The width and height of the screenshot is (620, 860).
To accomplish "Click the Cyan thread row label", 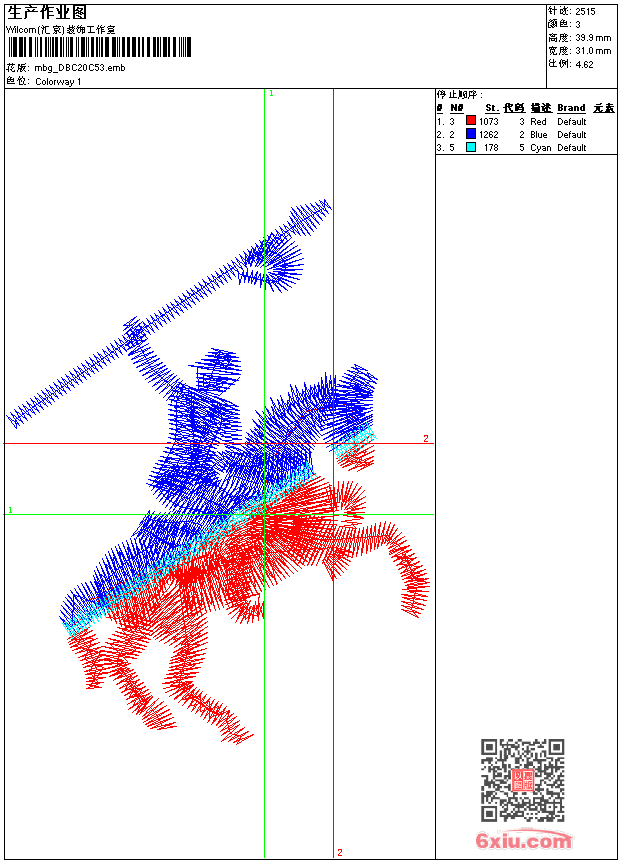I will pos(540,148).
